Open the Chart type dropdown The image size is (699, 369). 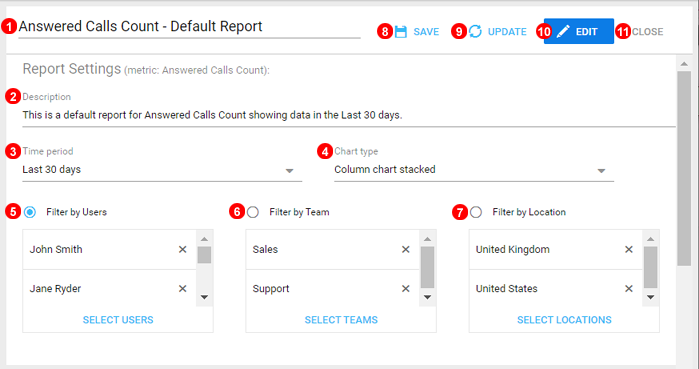(474, 170)
